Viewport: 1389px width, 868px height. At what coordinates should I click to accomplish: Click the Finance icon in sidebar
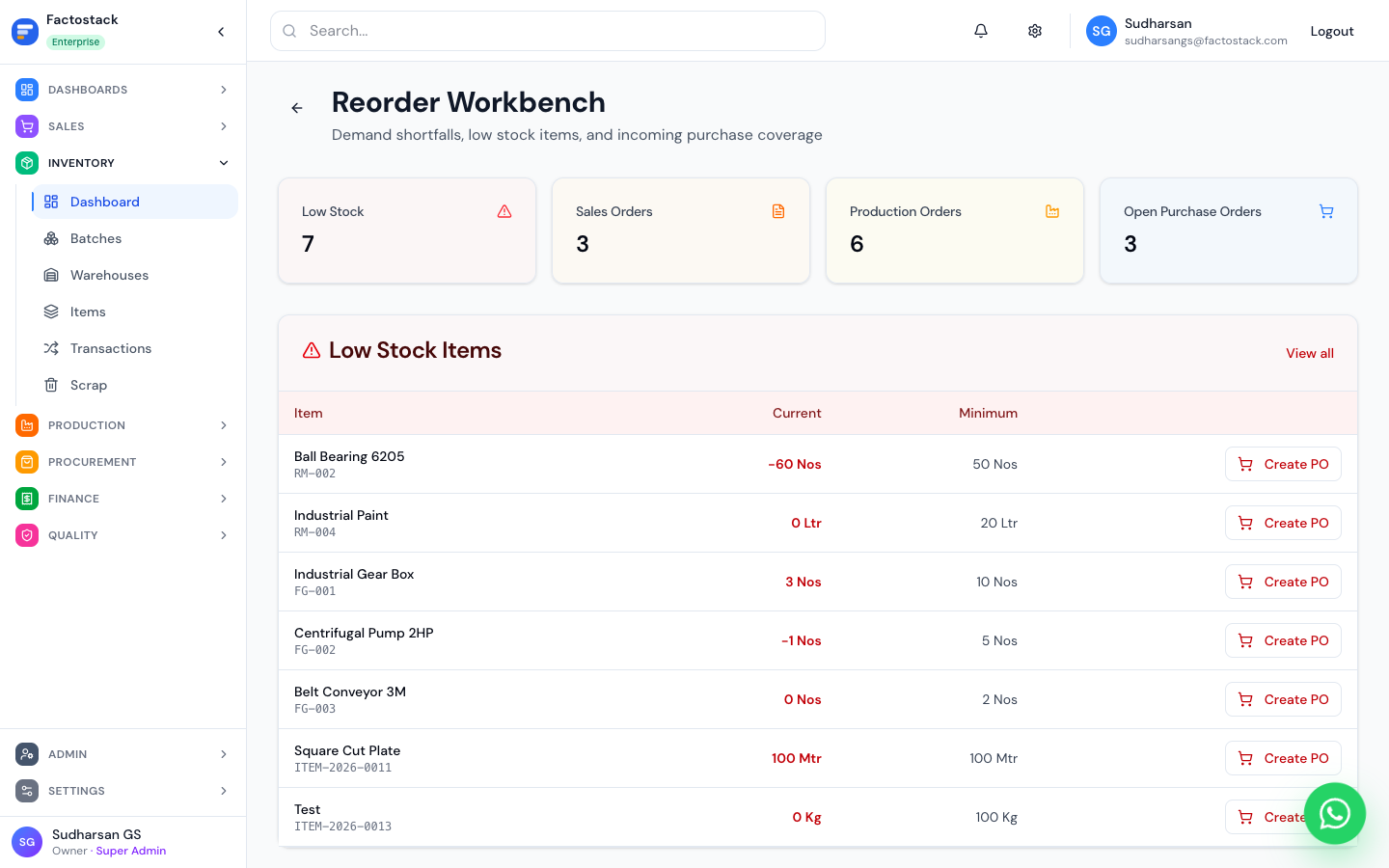[x=27, y=499]
